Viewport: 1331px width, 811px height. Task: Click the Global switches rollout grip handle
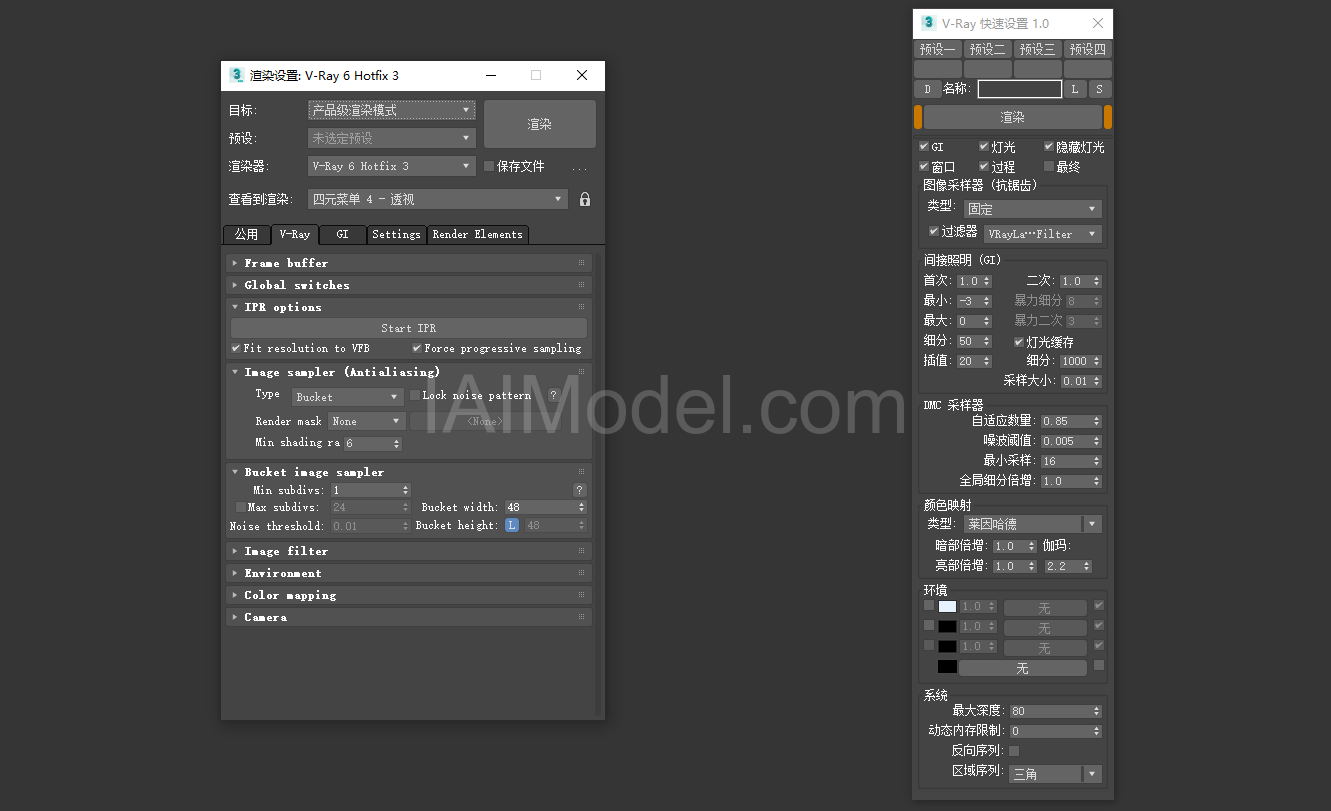pos(581,285)
